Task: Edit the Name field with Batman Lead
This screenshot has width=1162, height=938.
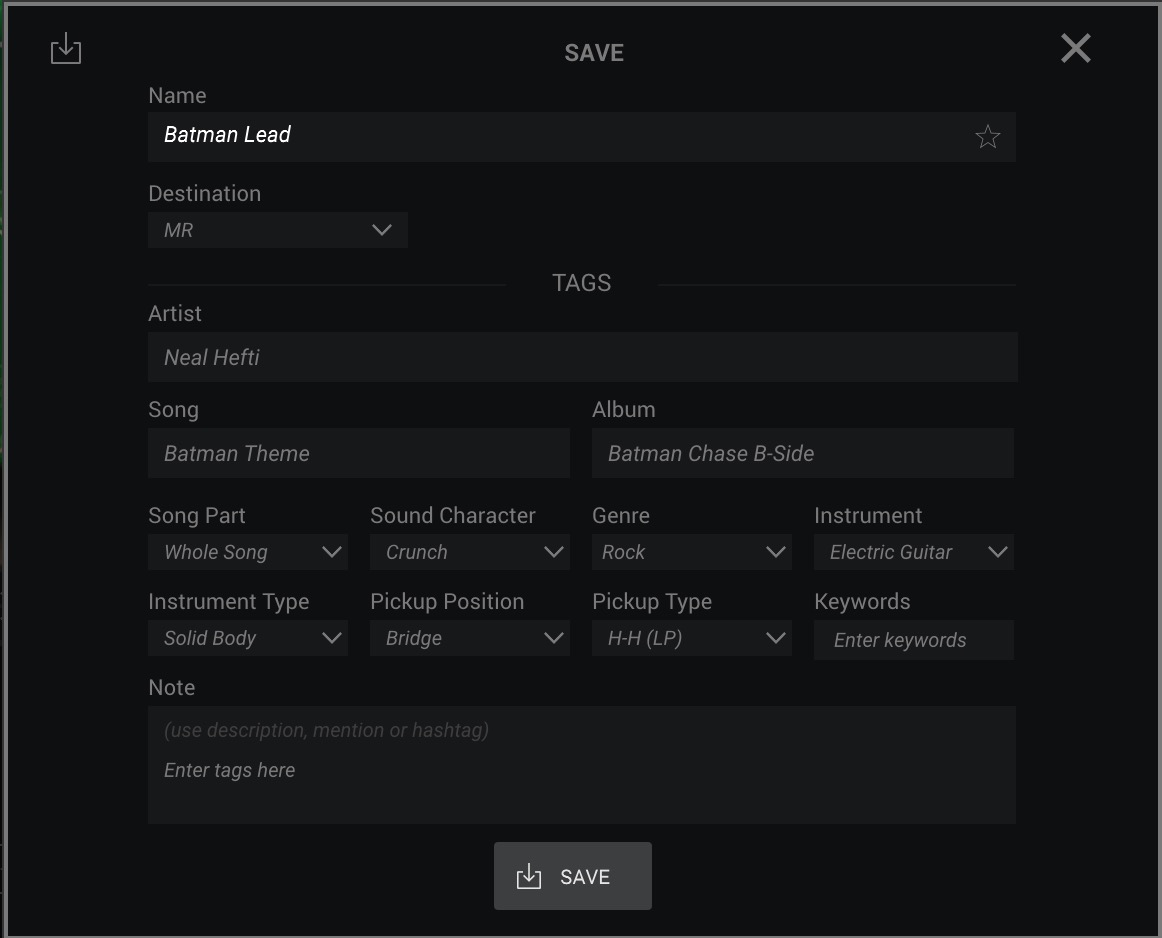Action: (582, 136)
